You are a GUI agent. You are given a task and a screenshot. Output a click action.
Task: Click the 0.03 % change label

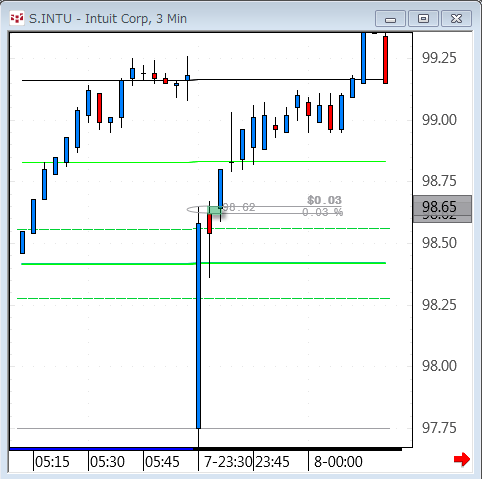[x=322, y=212]
